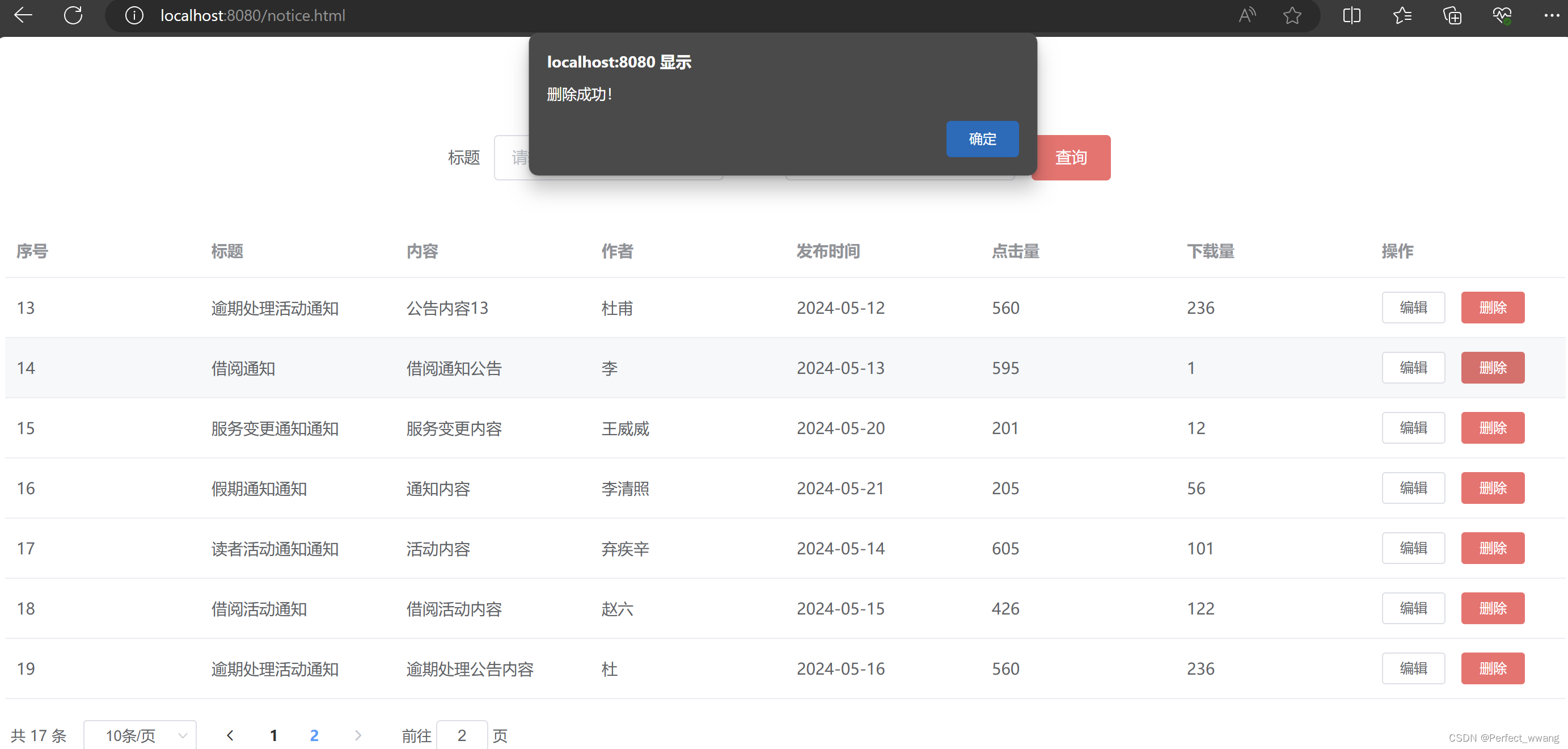
Task: Select page 2 in pagination
Action: point(314,735)
